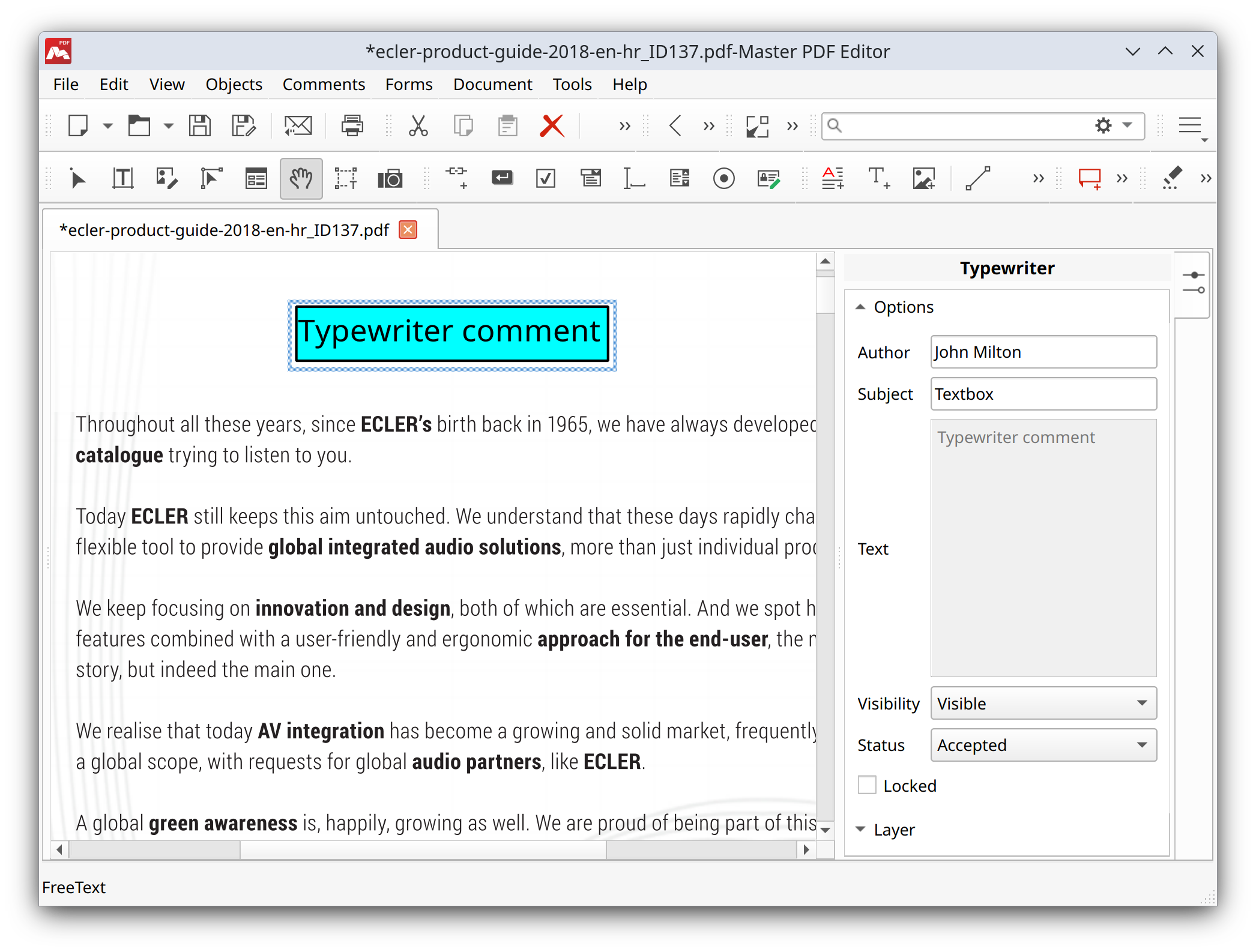The image size is (1256, 952).
Task: Activate the Sticky Note comment tool
Action: pos(1089,178)
